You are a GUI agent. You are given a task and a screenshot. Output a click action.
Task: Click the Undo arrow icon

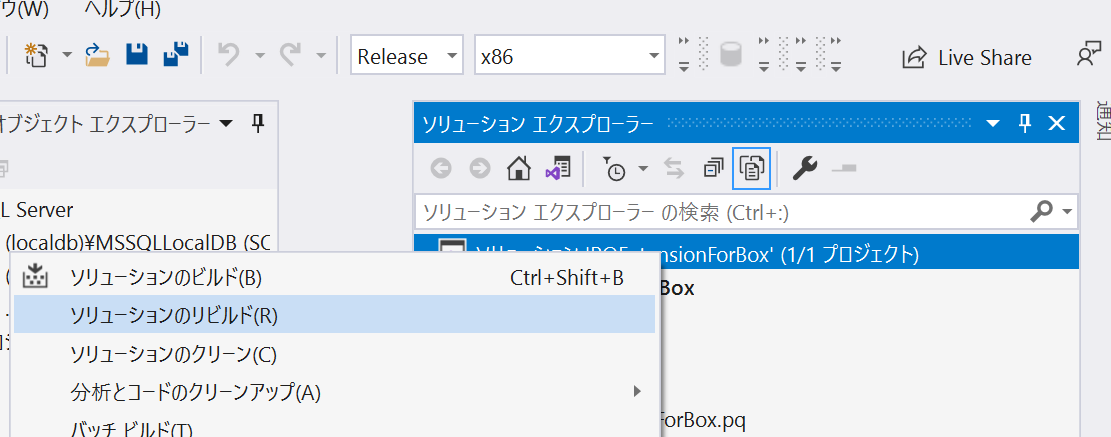pos(228,55)
